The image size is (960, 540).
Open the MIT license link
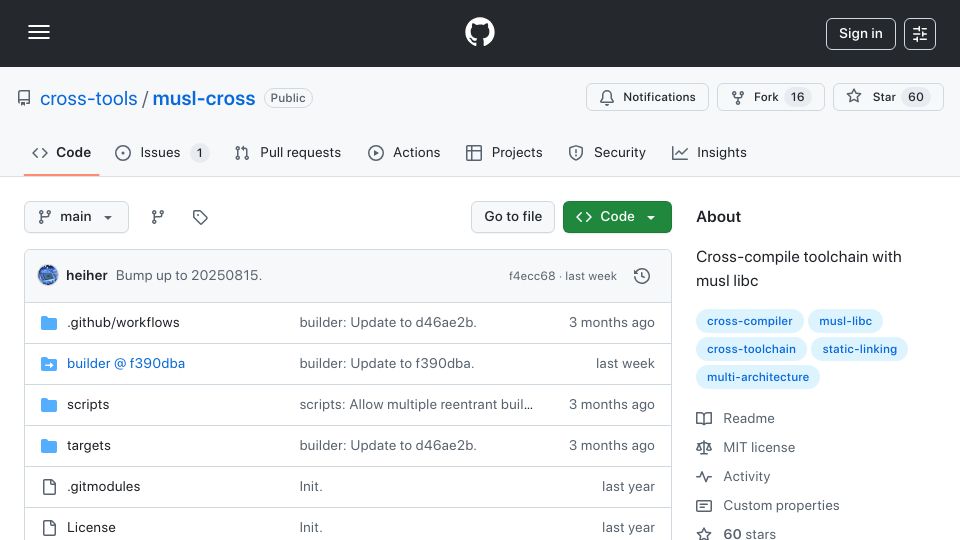(759, 448)
